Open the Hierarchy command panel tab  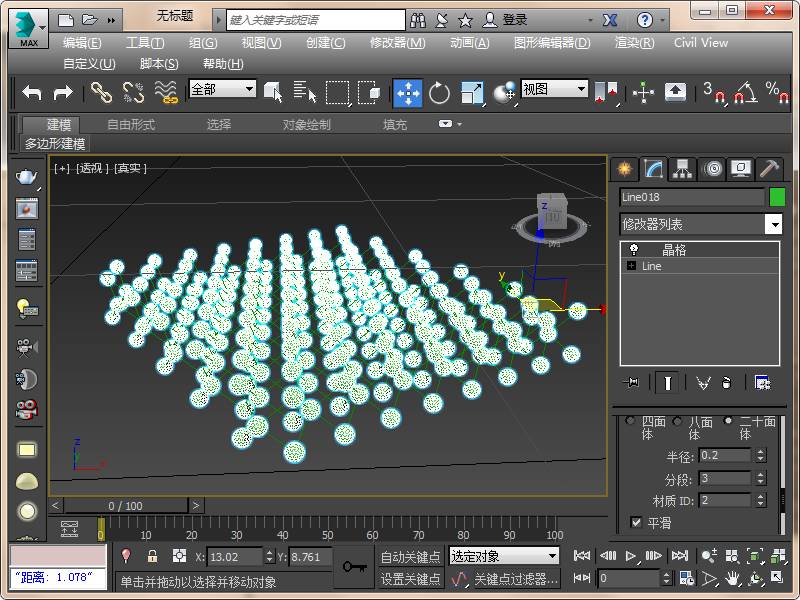(682, 168)
